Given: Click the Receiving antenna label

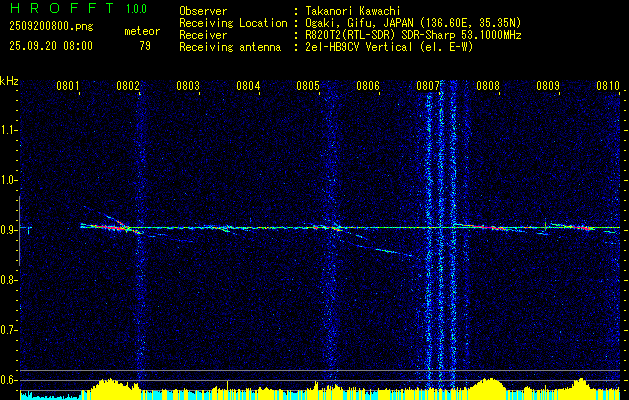Looking at the screenshot, I should (x=230, y=47).
